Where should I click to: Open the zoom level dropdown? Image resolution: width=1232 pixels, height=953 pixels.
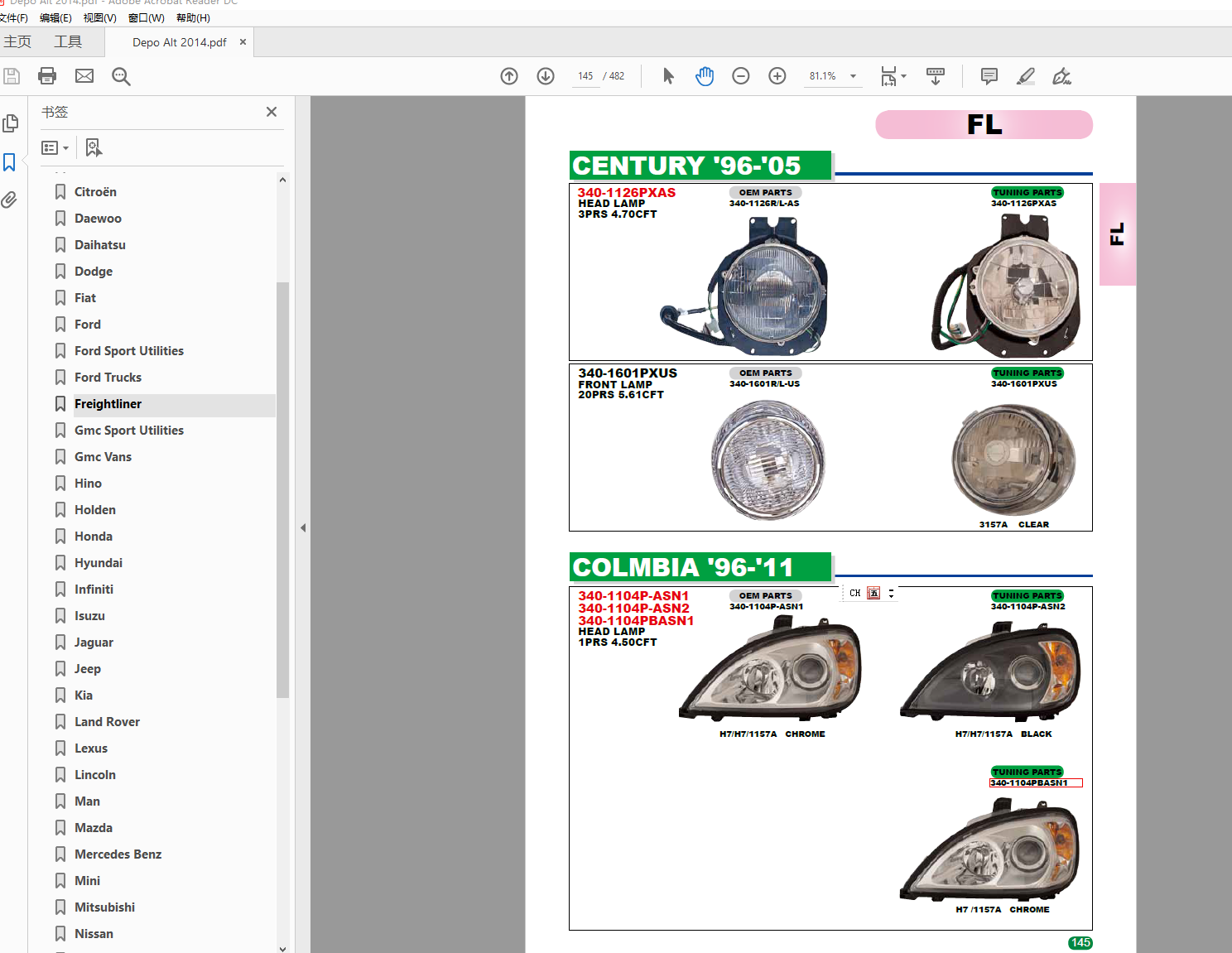(853, 76)
